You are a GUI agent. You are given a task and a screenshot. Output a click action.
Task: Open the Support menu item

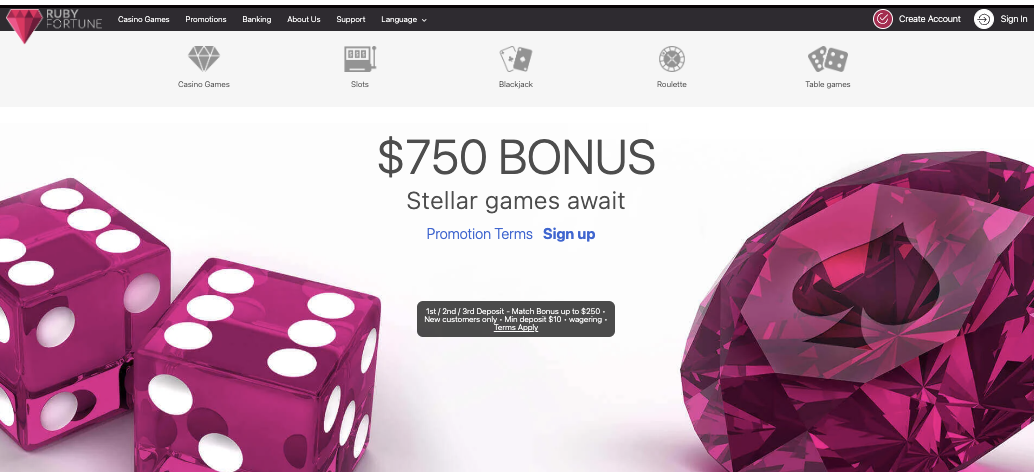[x=351, y=19]
